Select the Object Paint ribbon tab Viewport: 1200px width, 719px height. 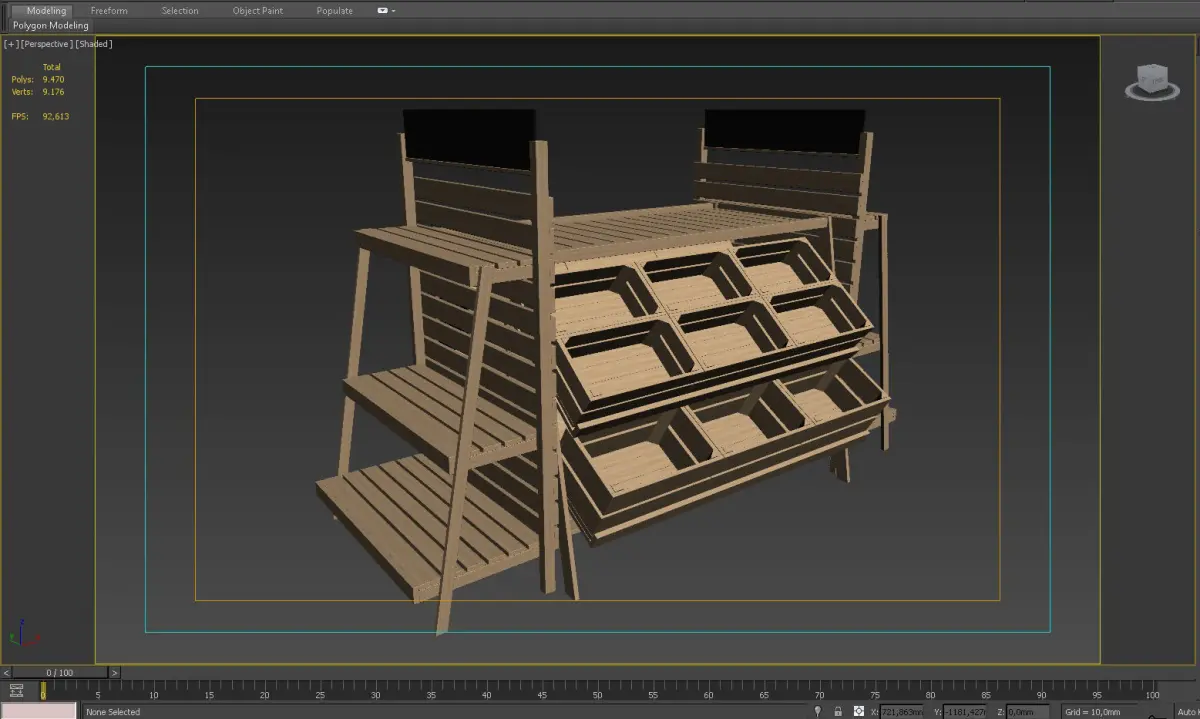(x=258, y=10)
